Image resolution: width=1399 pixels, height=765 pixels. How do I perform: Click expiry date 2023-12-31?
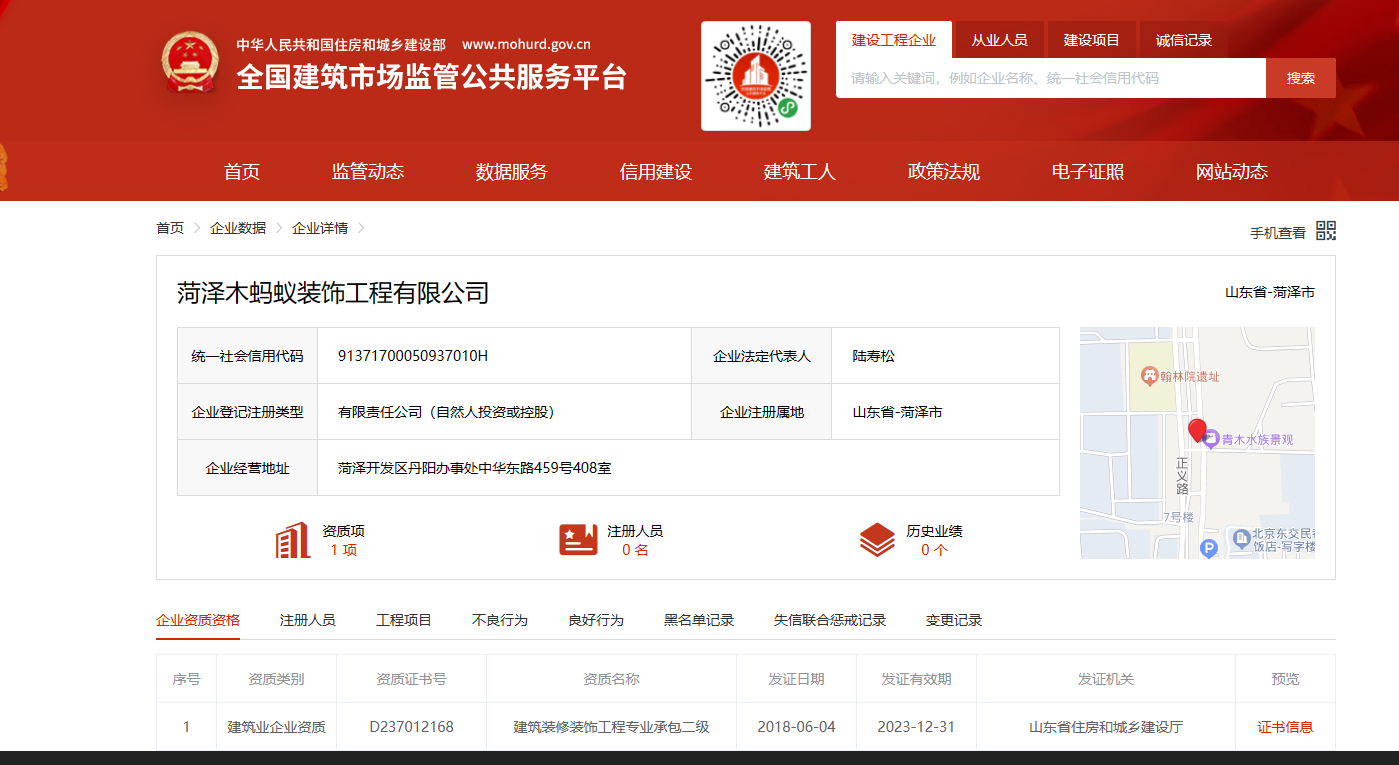tap(916, 727)
